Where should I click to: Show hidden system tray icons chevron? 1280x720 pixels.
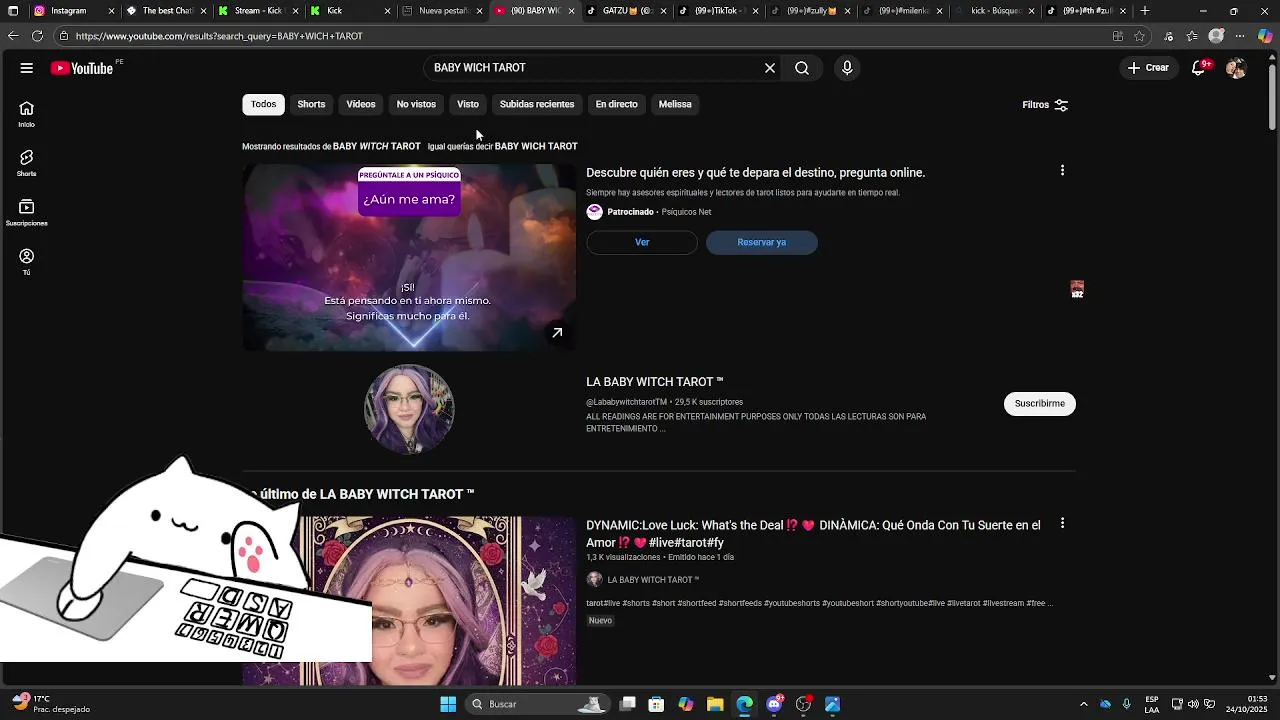point(1084,704)
